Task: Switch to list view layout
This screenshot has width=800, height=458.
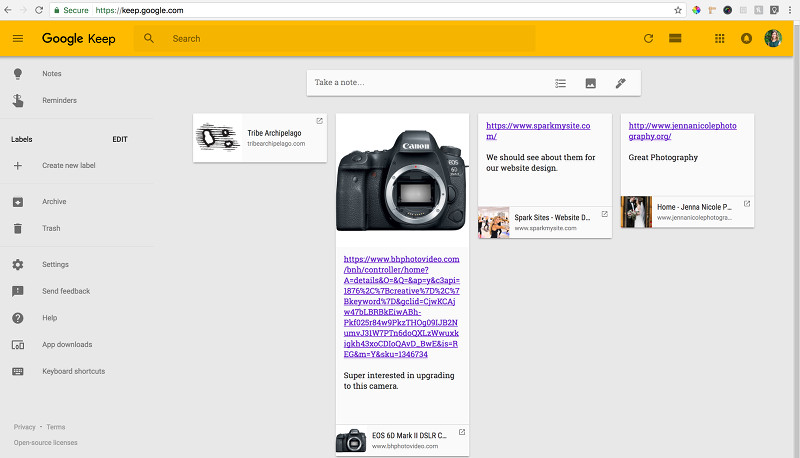Action: click(x=675, y=38)
